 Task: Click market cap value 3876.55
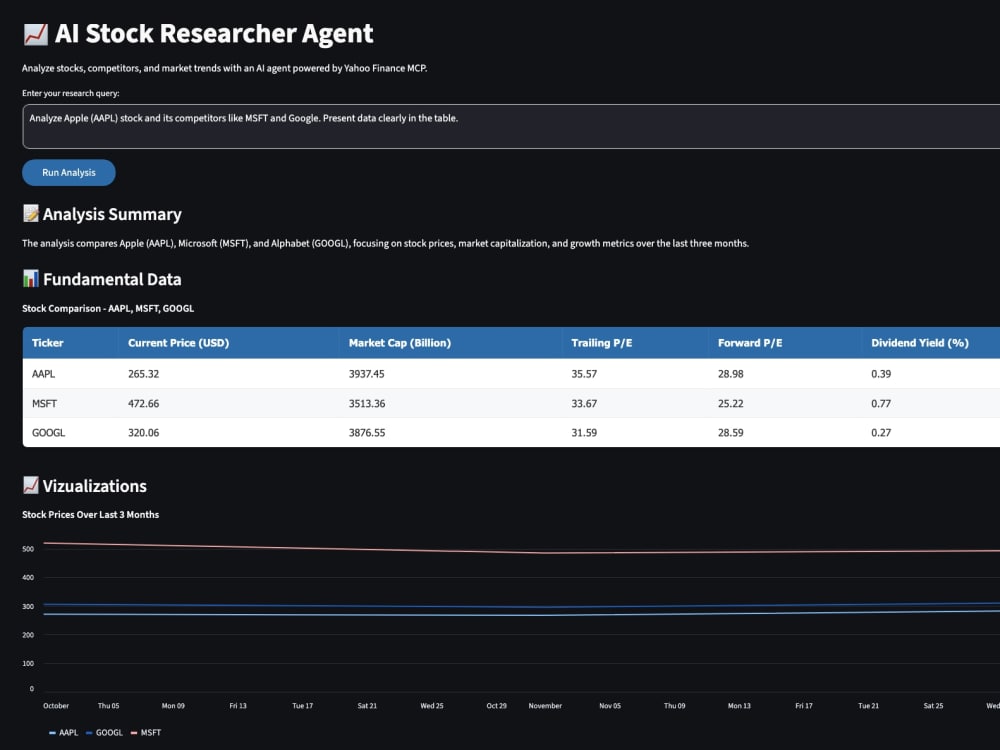coord(367,432)
